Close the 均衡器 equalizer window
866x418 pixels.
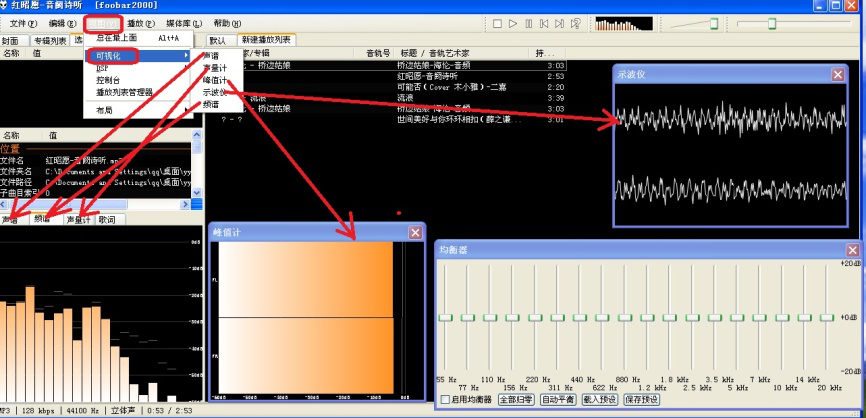pyautogui.click(x=852, y=250)
